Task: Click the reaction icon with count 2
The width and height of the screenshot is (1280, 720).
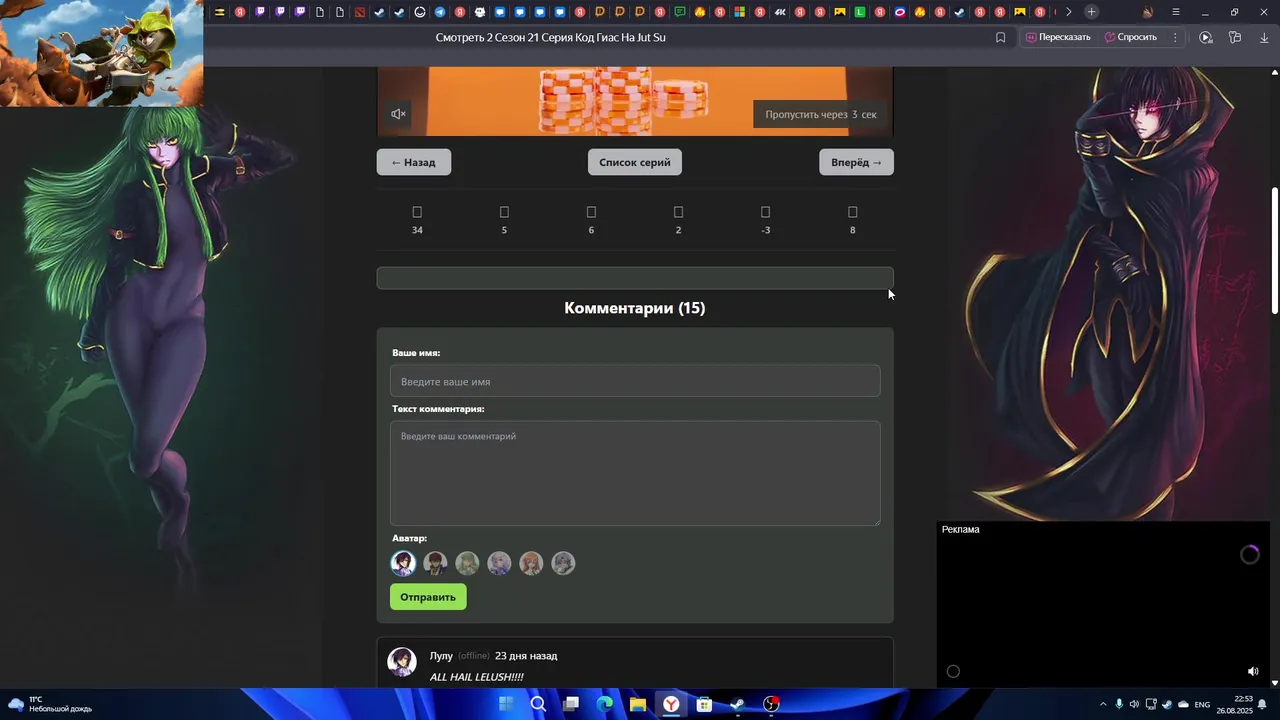Action: point(678,212)
